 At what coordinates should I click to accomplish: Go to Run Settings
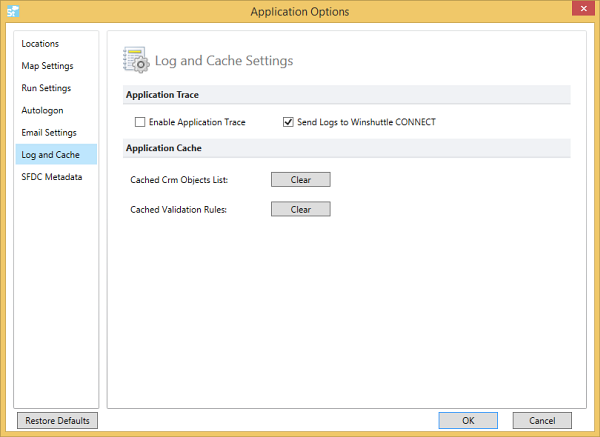point(56,88)
